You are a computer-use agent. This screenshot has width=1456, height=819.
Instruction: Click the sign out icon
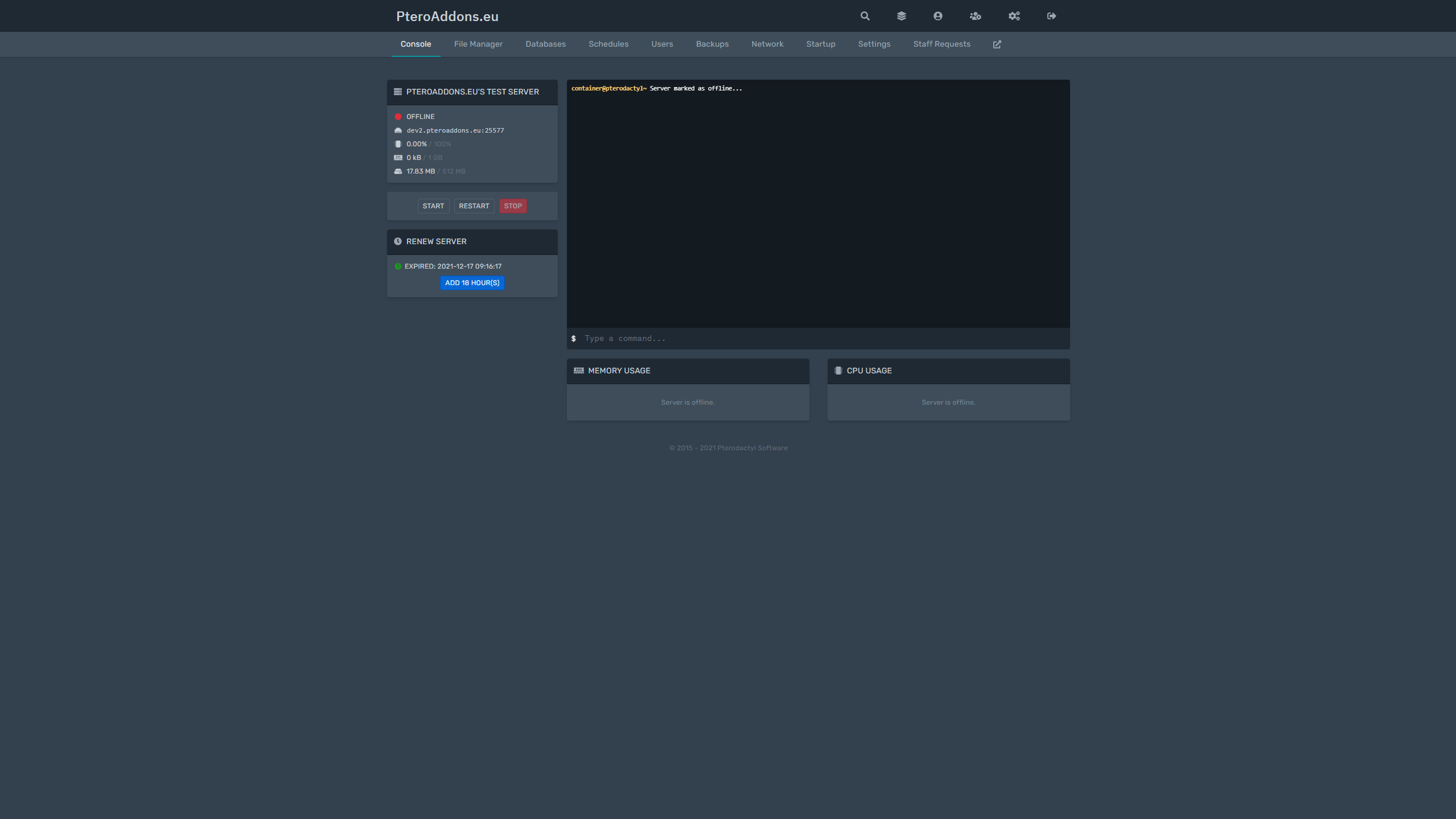pos(1051,16)
